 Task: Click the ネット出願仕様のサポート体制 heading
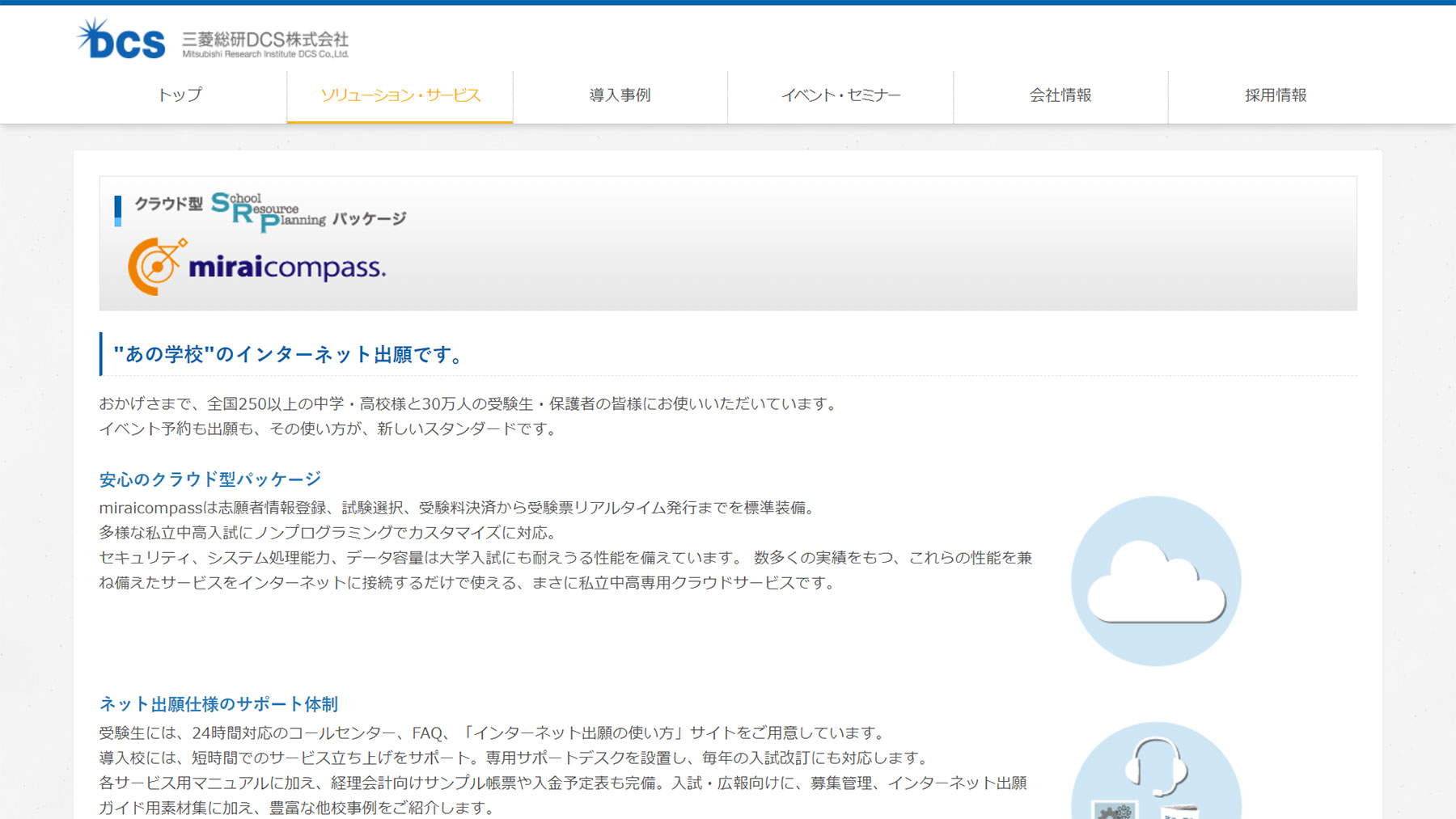click(218, 704)
